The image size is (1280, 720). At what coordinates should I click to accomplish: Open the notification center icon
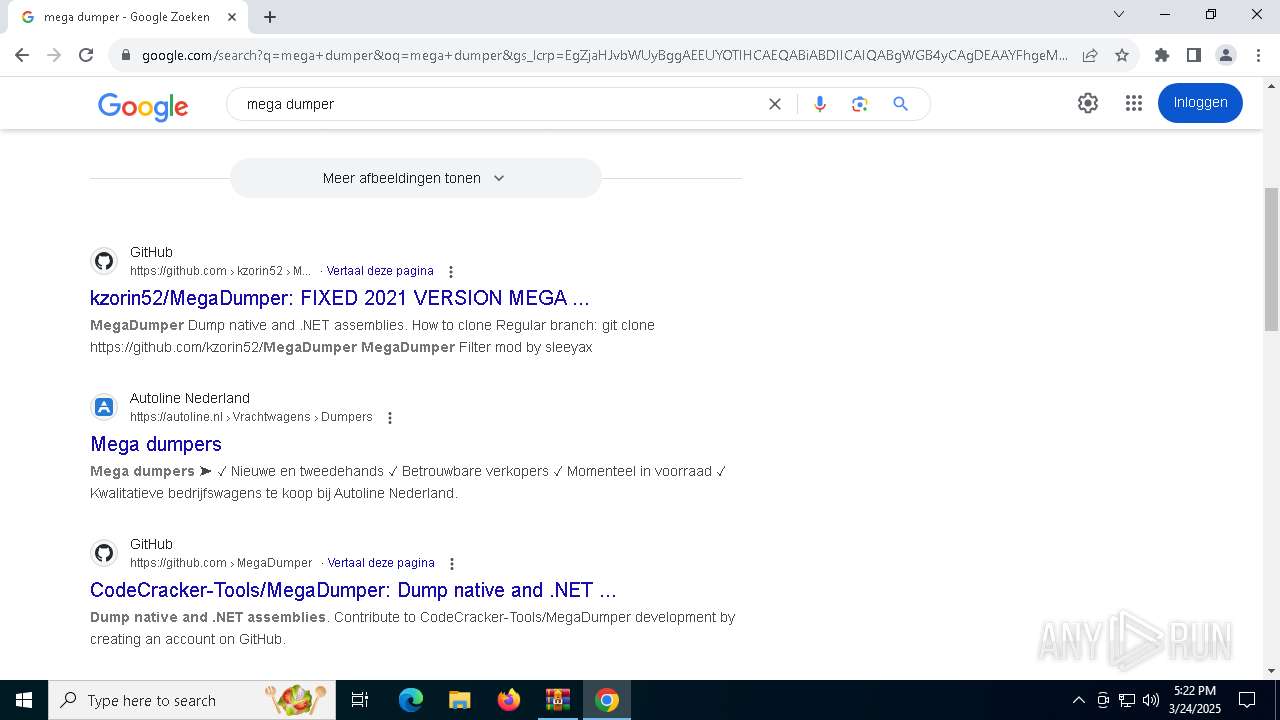(x=1247, y=700)
